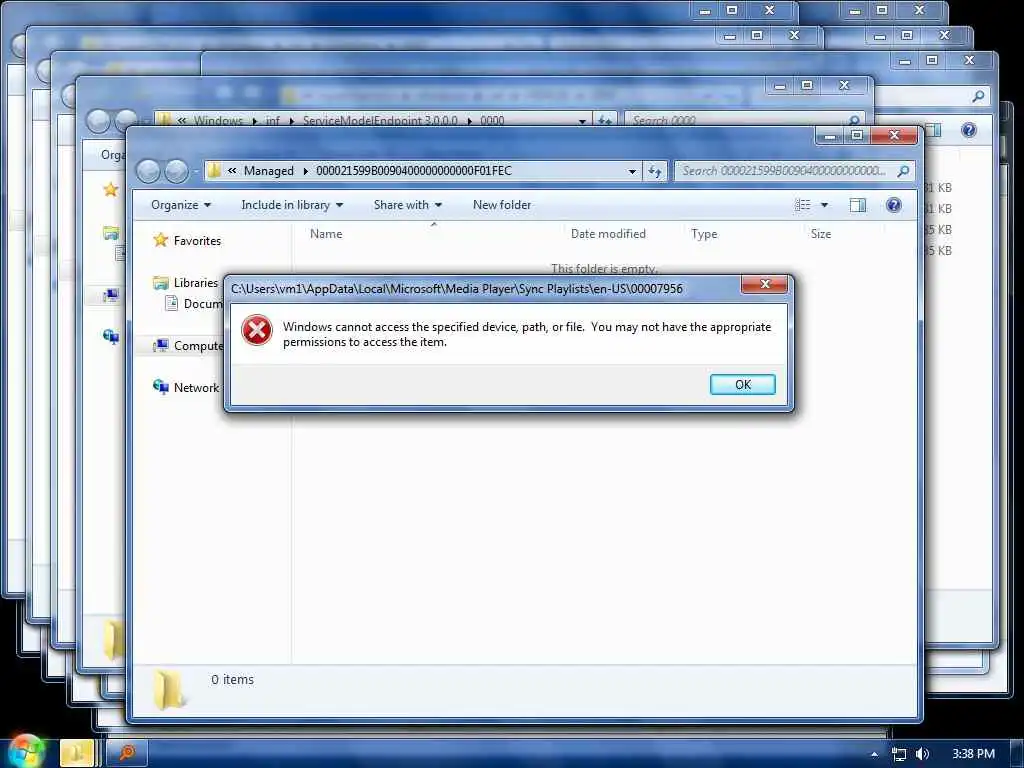Image resolution: width=1024 pixels, height=768 pixels.
Task: Click the Forward arrow in front Explorer window
Action: coord(176,171)
